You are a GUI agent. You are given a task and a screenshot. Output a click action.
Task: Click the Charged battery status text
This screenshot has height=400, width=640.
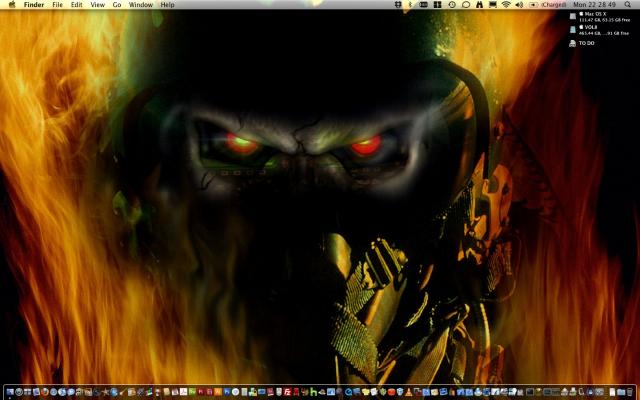(x=554, y=5)
